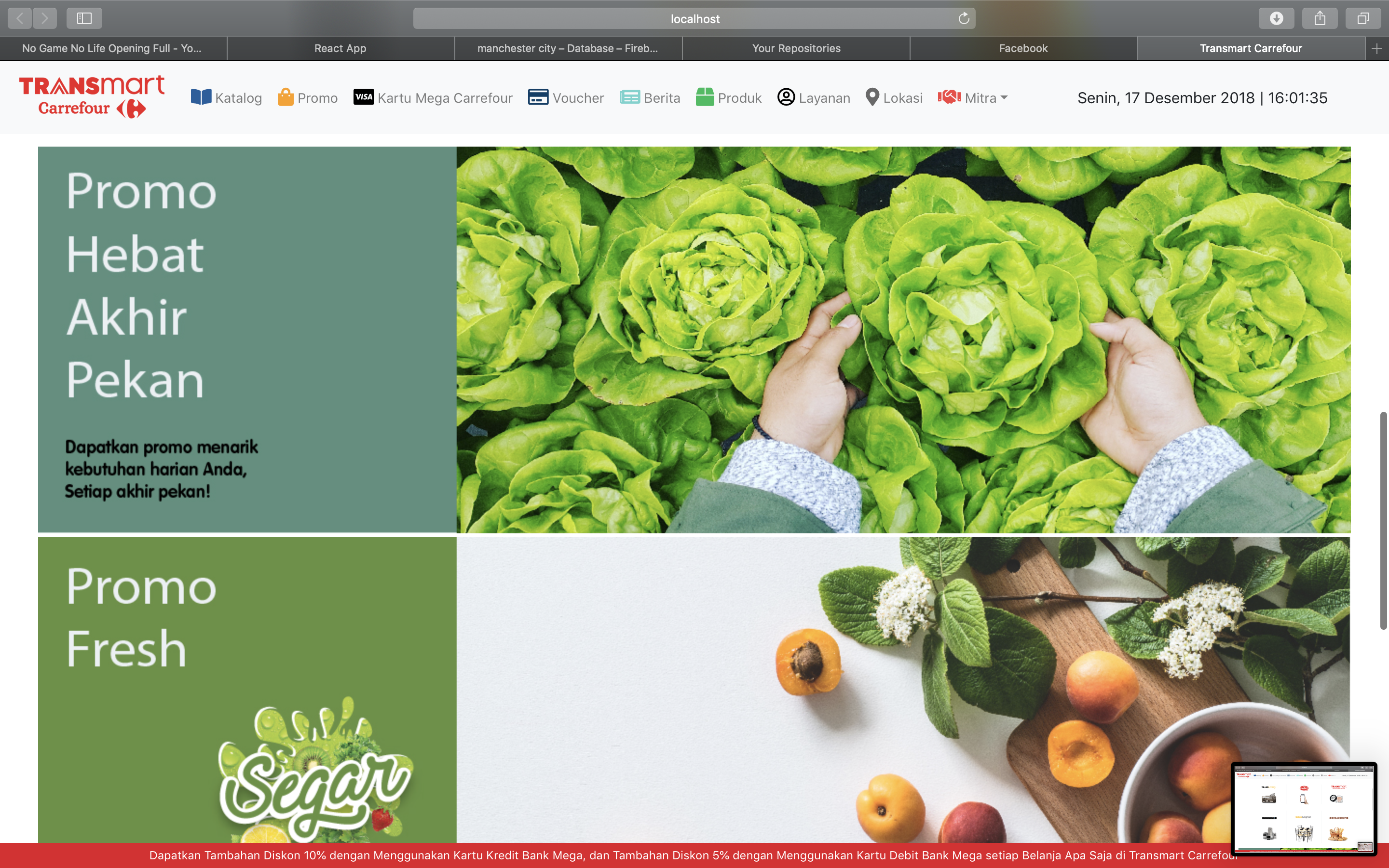Switch to the React App tab

click(x=340, y=48)
